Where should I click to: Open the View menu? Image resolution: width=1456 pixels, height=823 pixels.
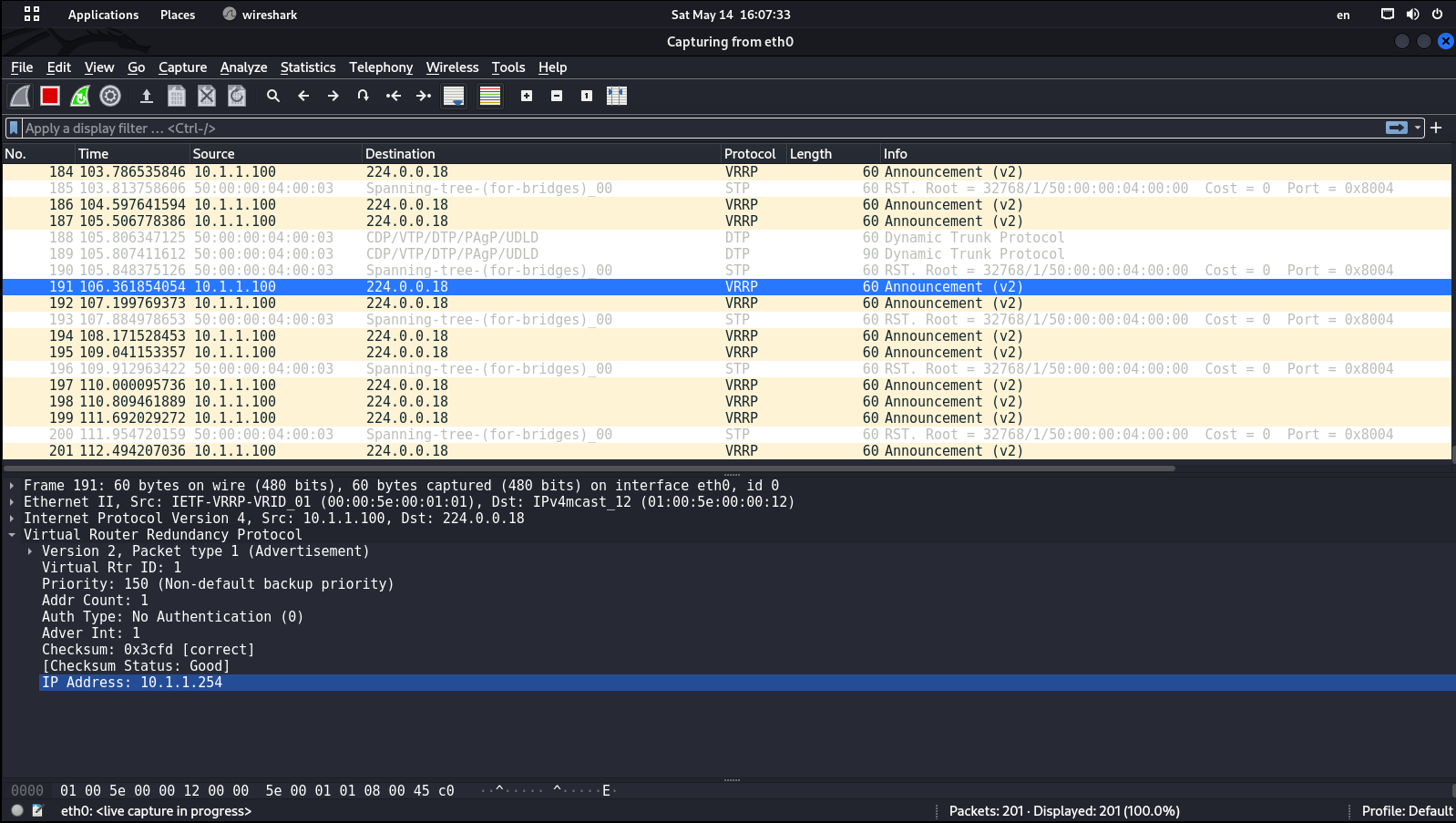coord(99,67)
